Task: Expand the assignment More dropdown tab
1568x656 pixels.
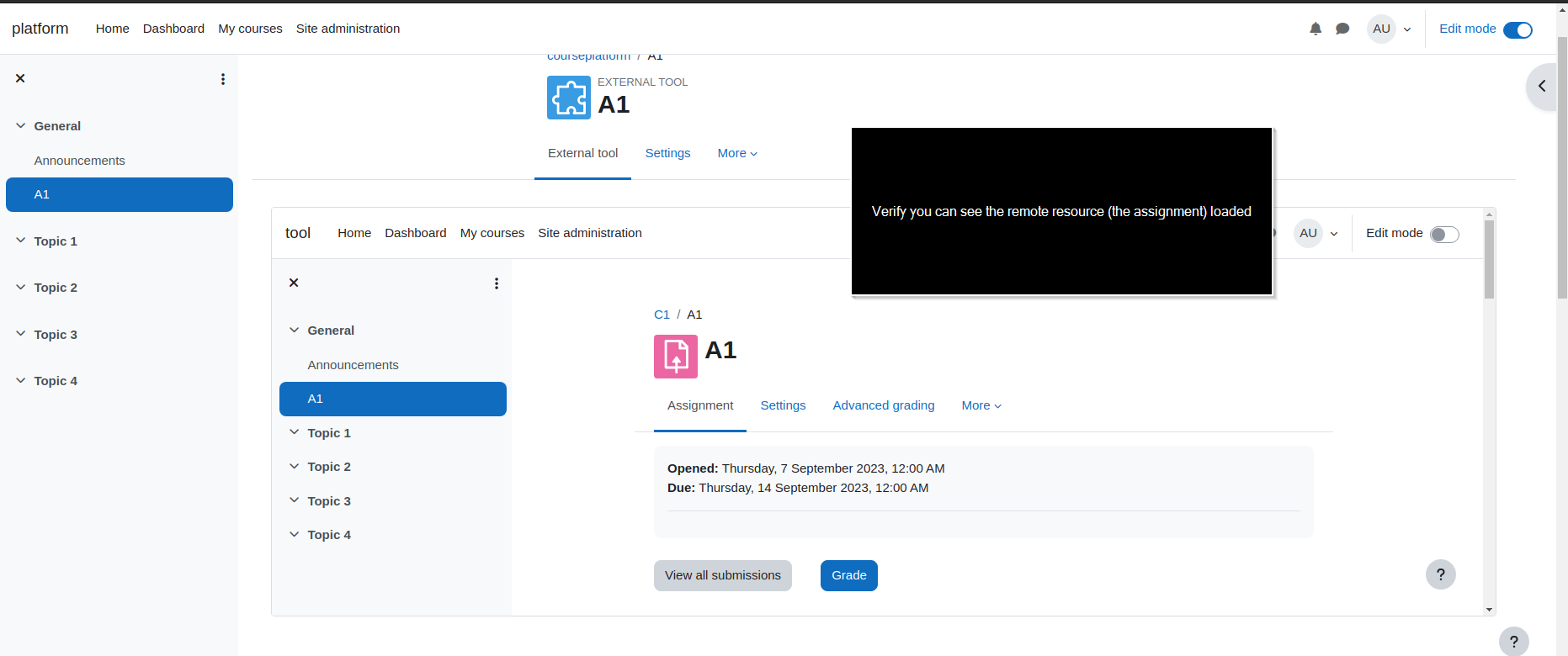Action: point(981,405)
